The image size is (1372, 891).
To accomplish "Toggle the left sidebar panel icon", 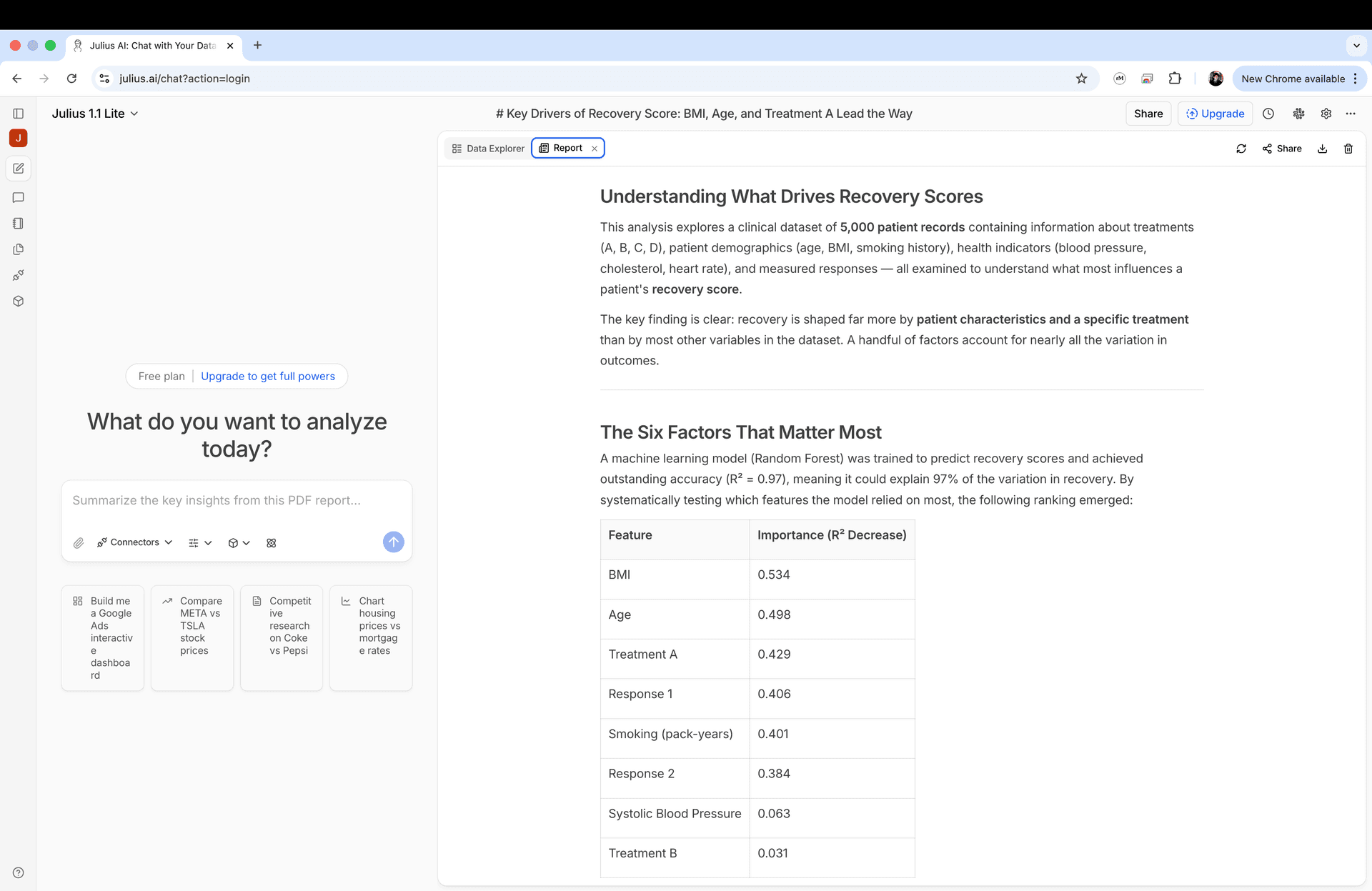I will [x=19, y=114].
